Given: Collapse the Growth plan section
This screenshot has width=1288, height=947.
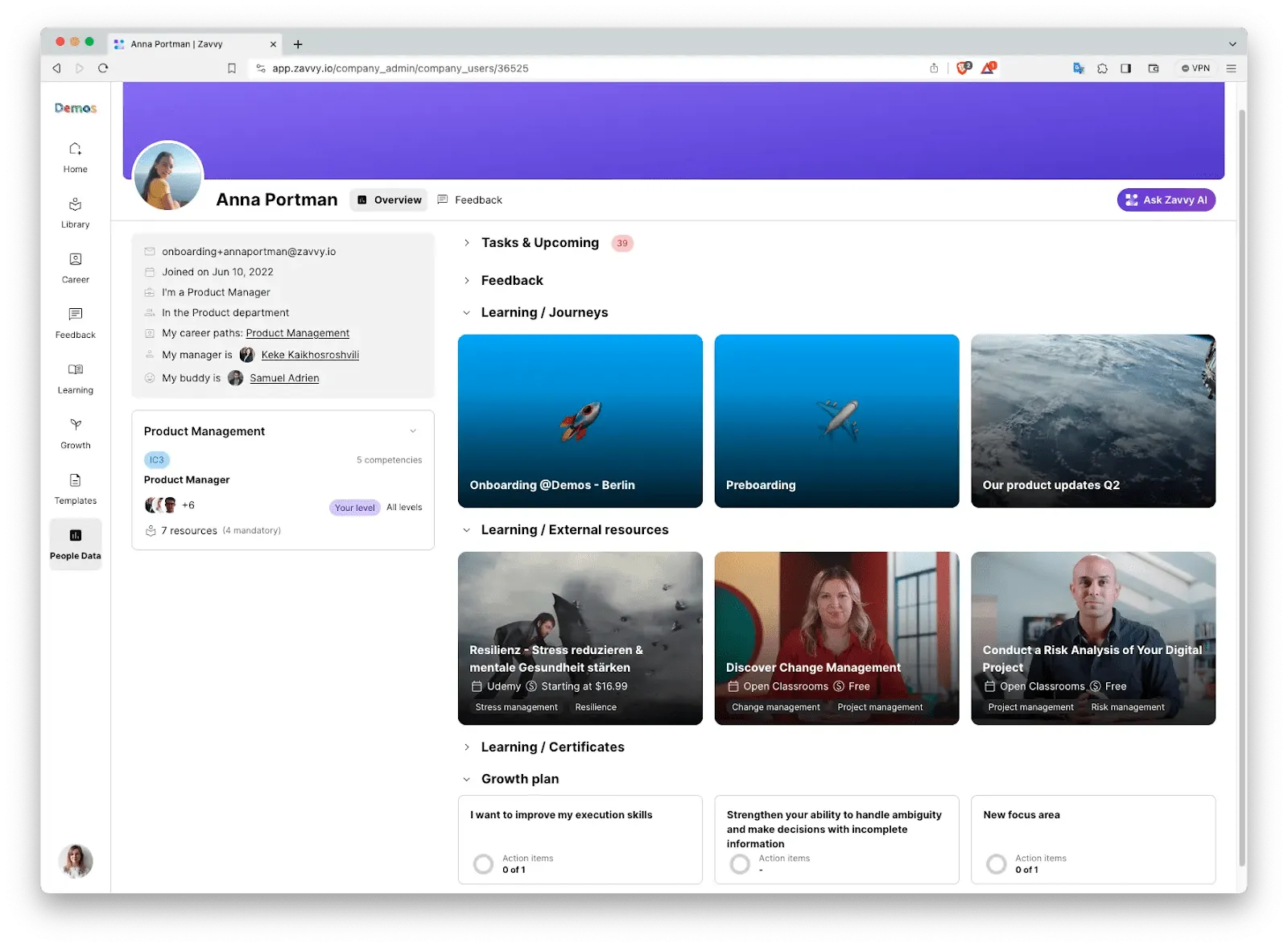Looking at the screenshot, I should coord(466,780).
